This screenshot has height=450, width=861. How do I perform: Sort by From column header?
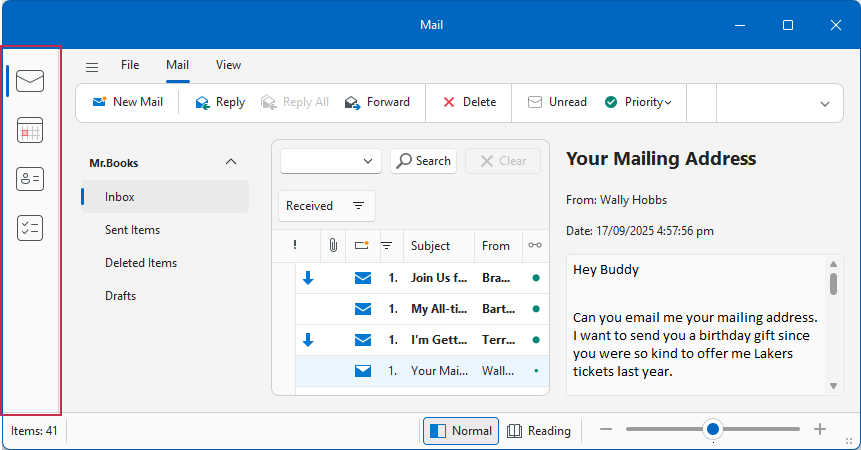point(497,245)
